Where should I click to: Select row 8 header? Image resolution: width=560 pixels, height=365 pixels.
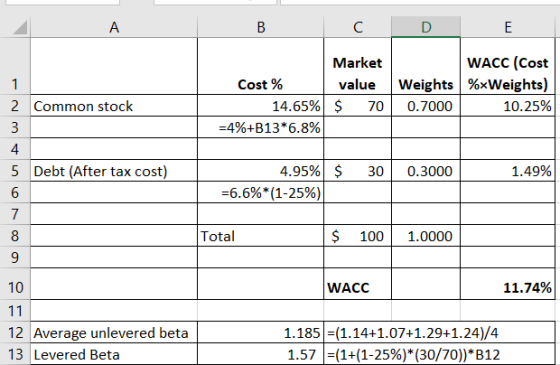point(15,236)
